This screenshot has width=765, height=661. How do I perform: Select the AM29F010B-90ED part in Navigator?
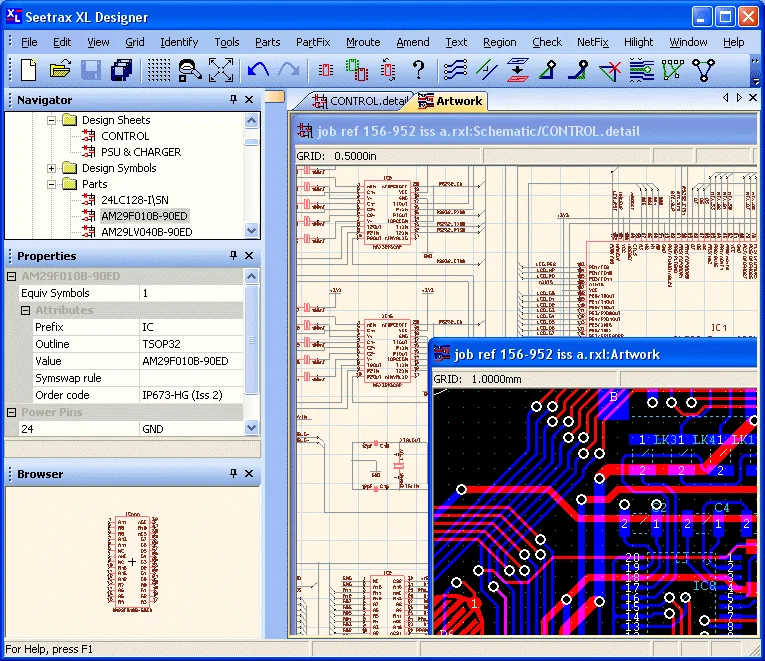click(x=144, y=216)
